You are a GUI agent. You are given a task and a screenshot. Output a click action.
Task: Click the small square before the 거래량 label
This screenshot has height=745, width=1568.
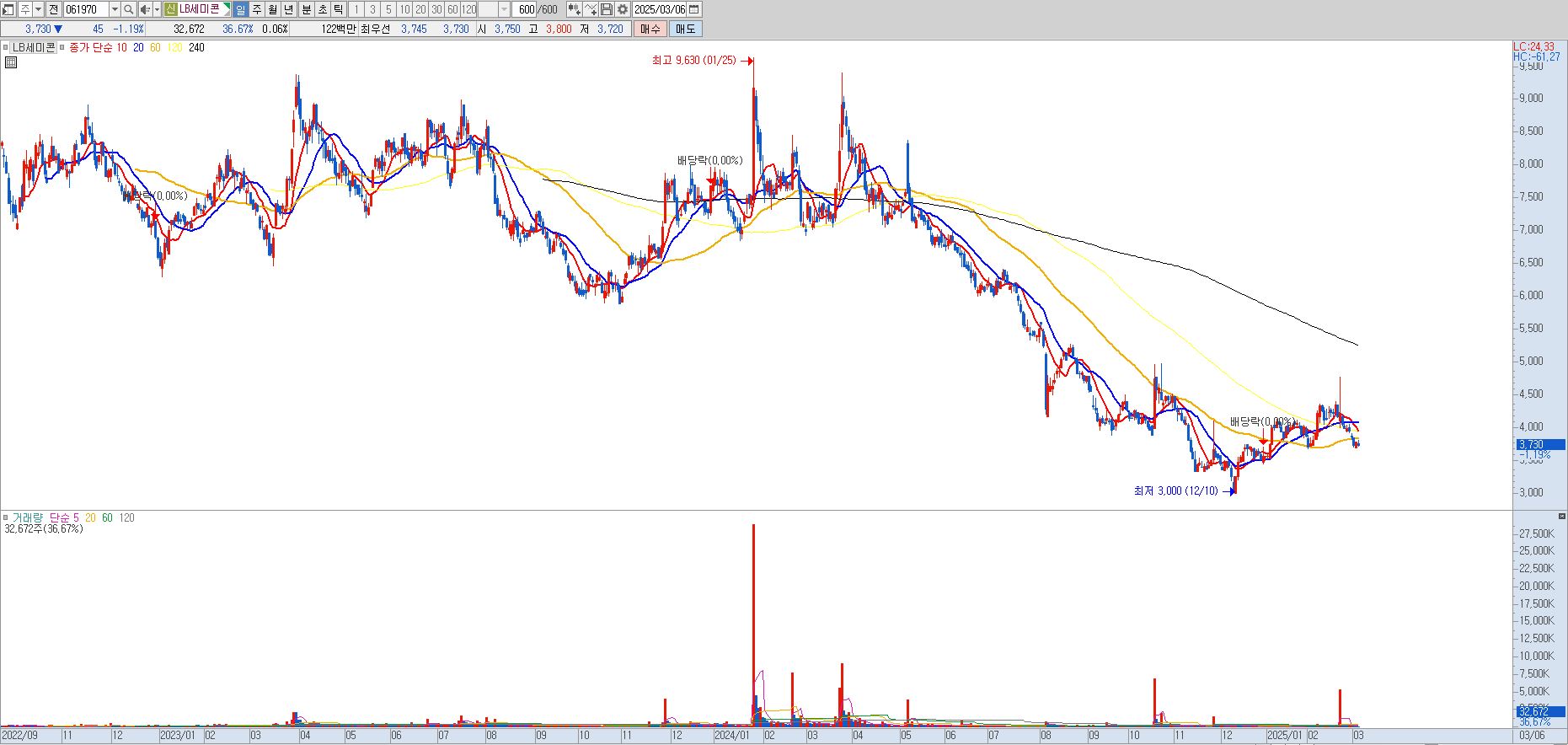(x=5, y=517)
